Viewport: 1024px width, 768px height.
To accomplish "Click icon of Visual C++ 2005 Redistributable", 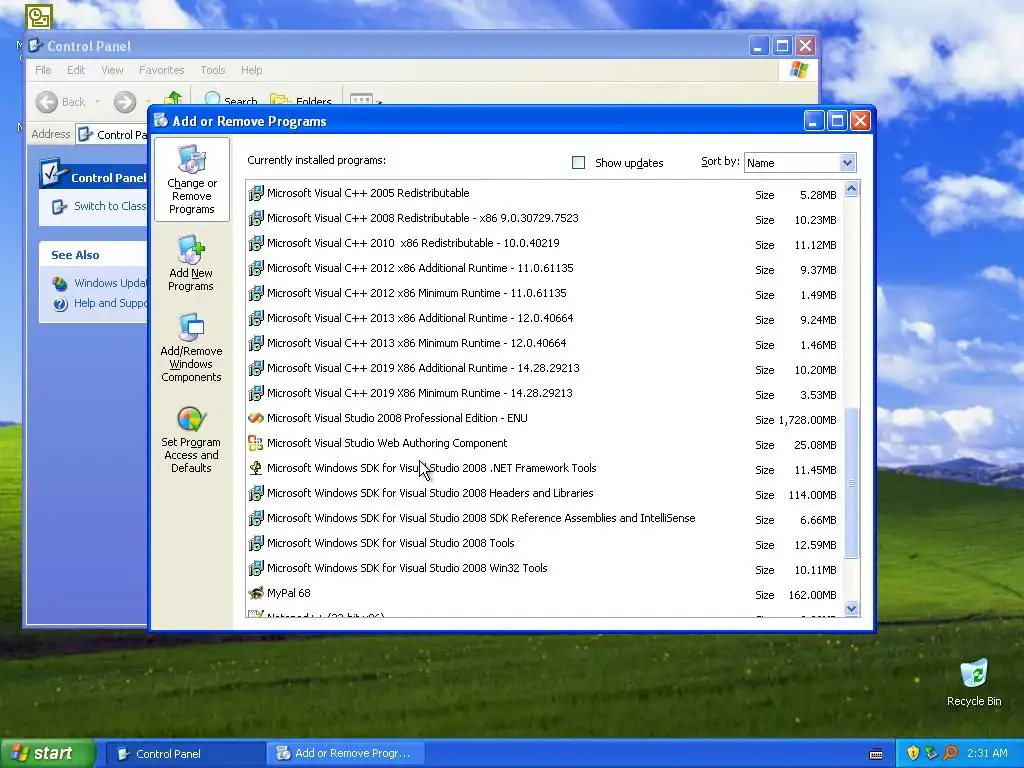I will 255,193.
